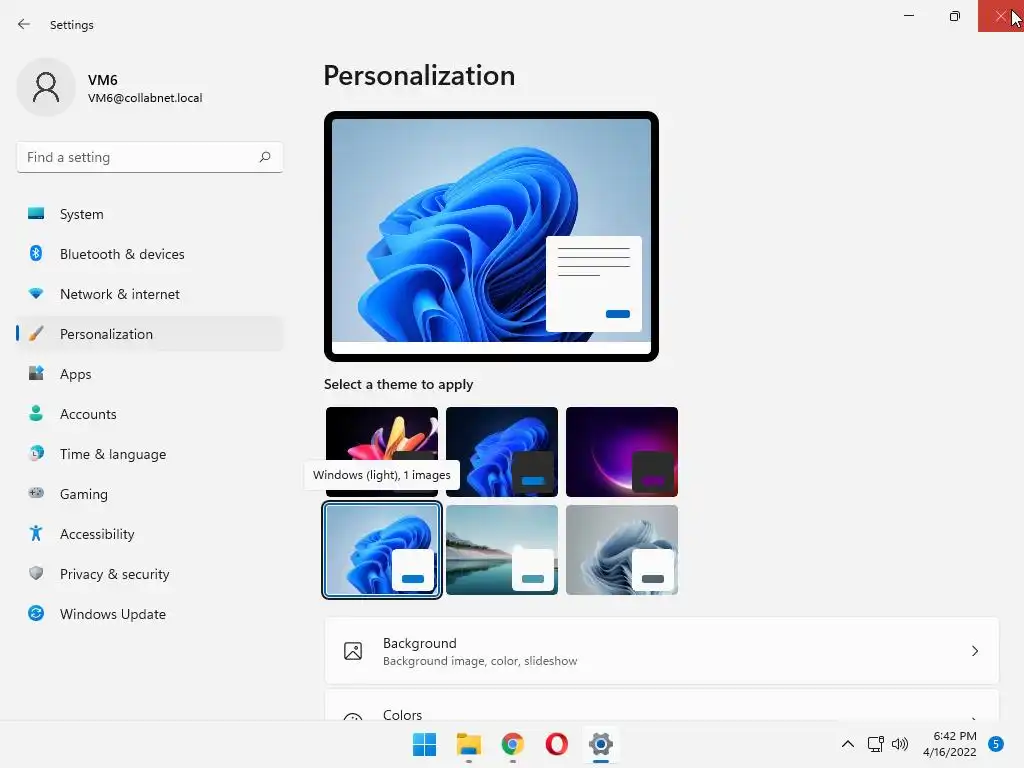Click the volume speaker tray icon
The width and height of the screenshot is (1024, 768).
pos(900,744)
